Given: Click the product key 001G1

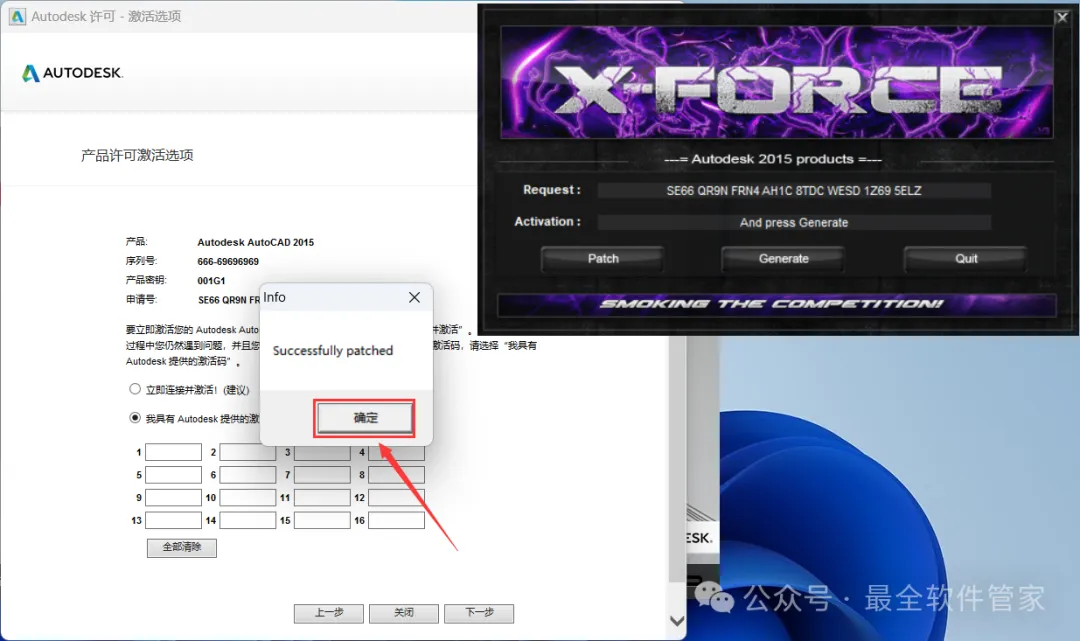Looking at the screenshot, I should coord(211,281).
